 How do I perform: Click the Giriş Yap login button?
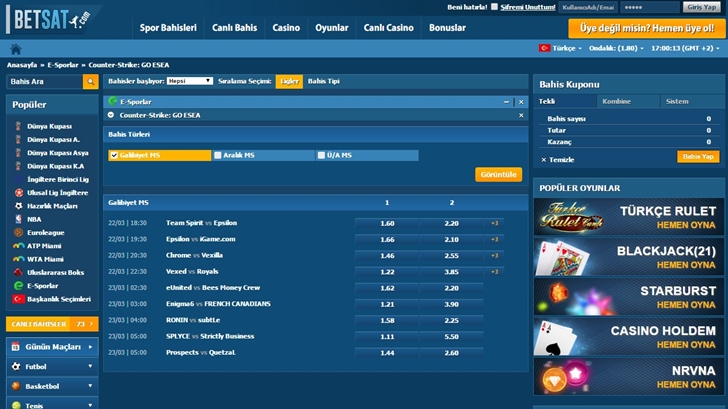tap(702, 7)
